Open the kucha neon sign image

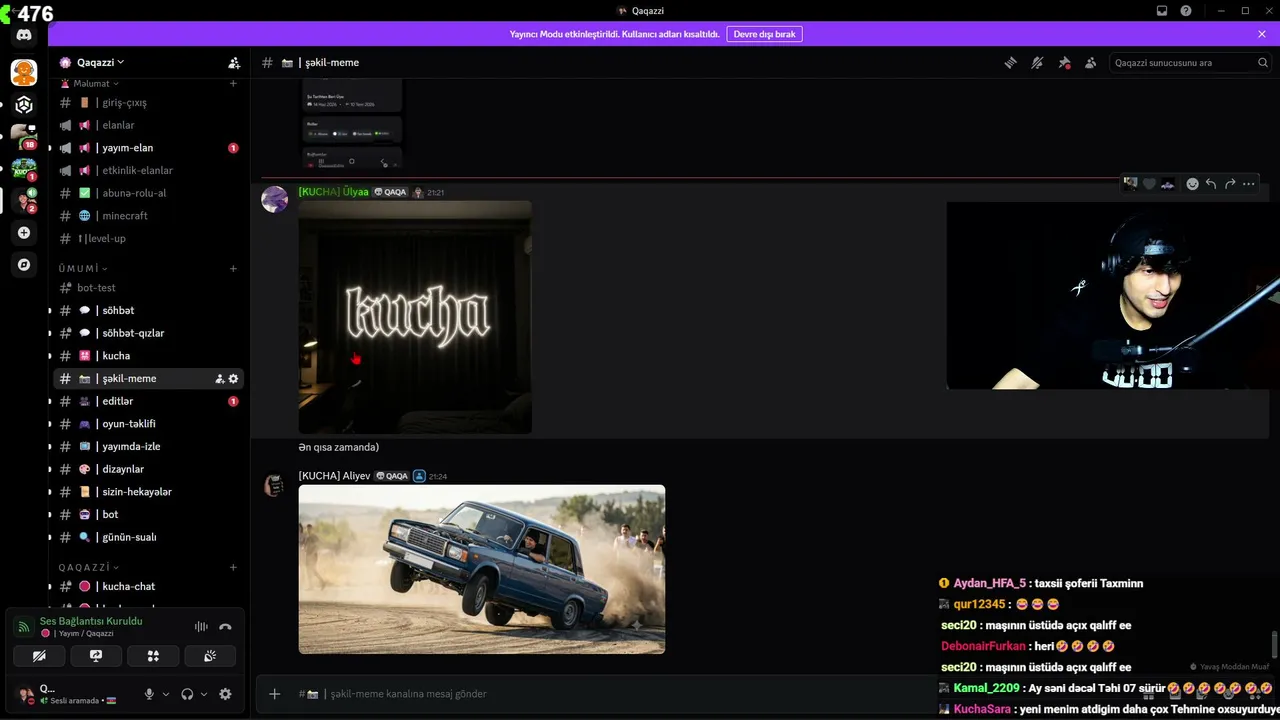point(415,317)
